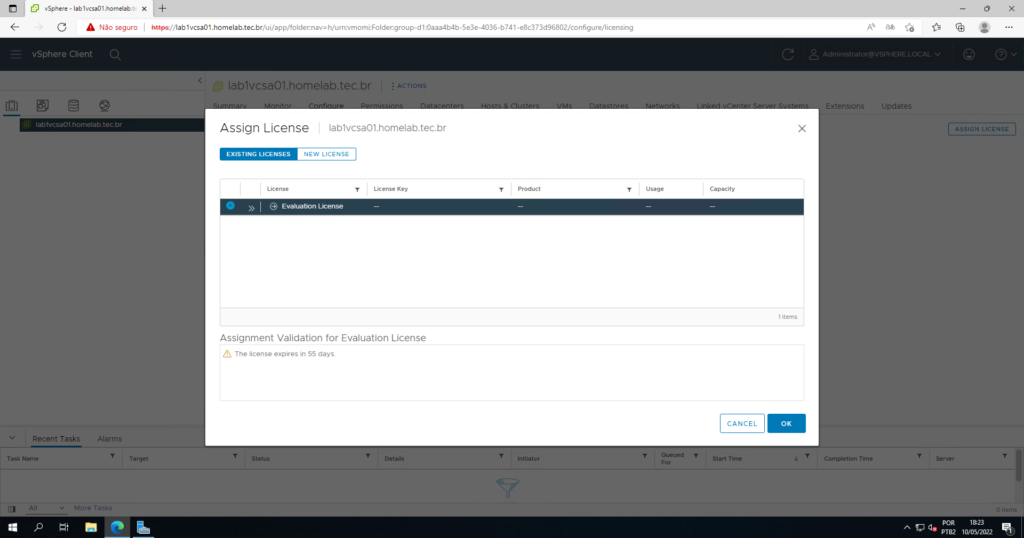Open the Actions menu for vCenter
Screen dimensions: 1024x538
pos(409,86)
